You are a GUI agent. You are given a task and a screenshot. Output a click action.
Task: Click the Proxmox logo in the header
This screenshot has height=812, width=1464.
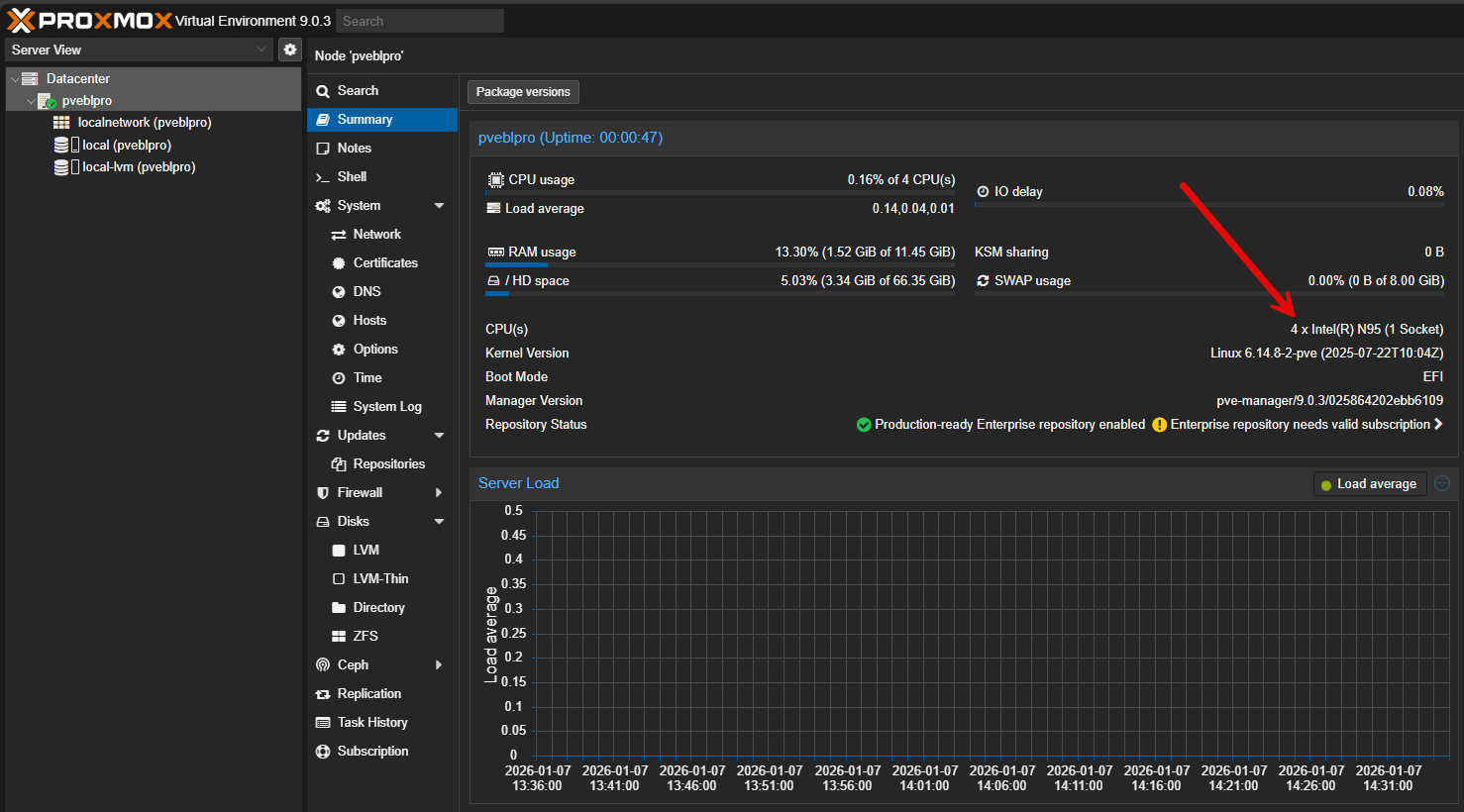(89, 21)
